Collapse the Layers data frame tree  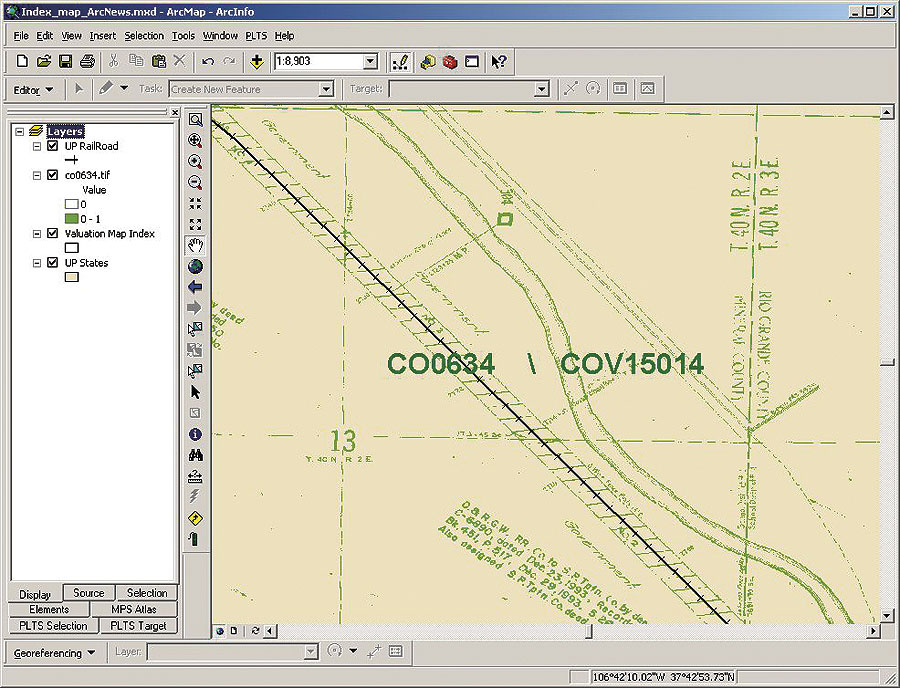click(20, 131)
